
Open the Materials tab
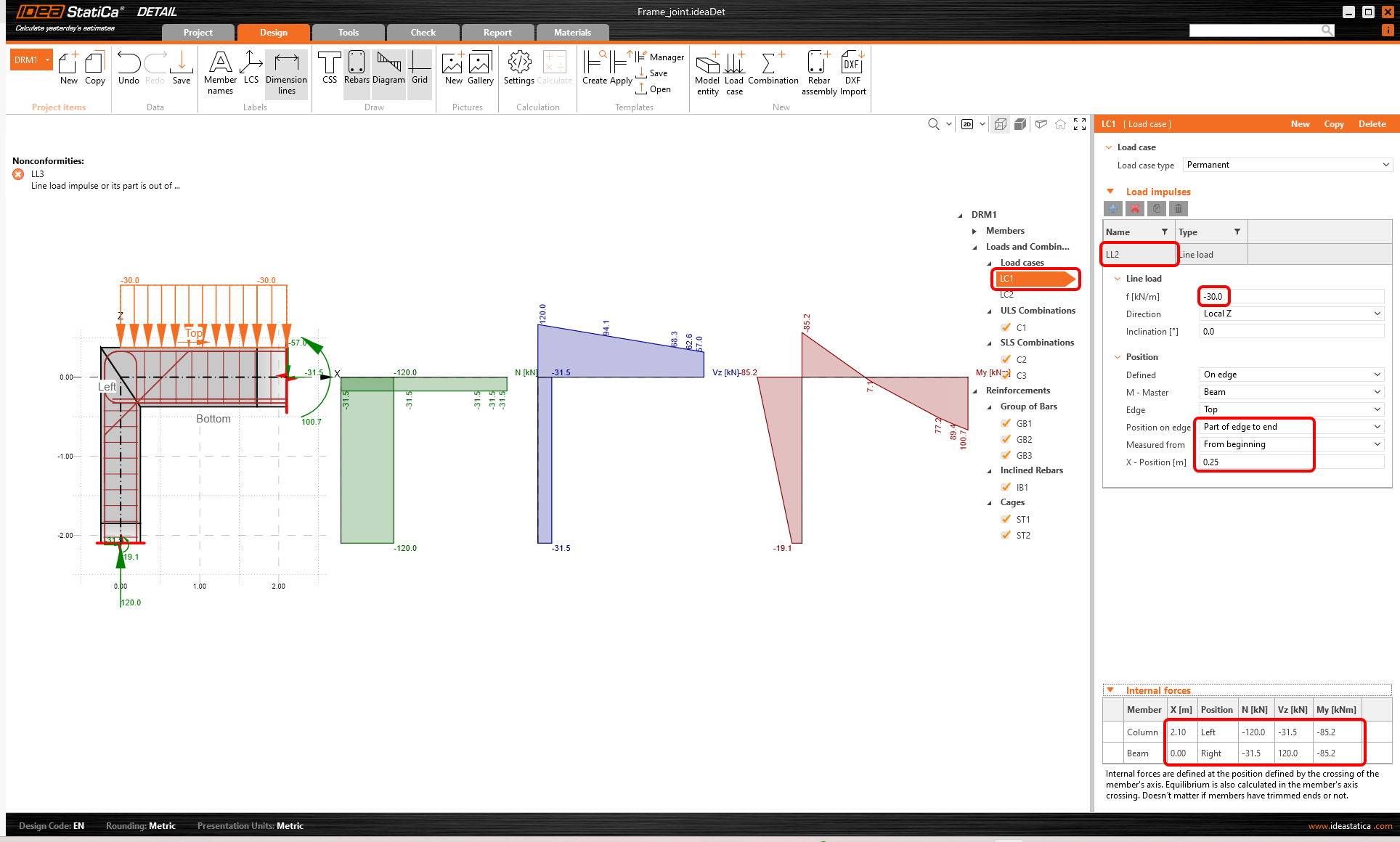tap(573, 32)
